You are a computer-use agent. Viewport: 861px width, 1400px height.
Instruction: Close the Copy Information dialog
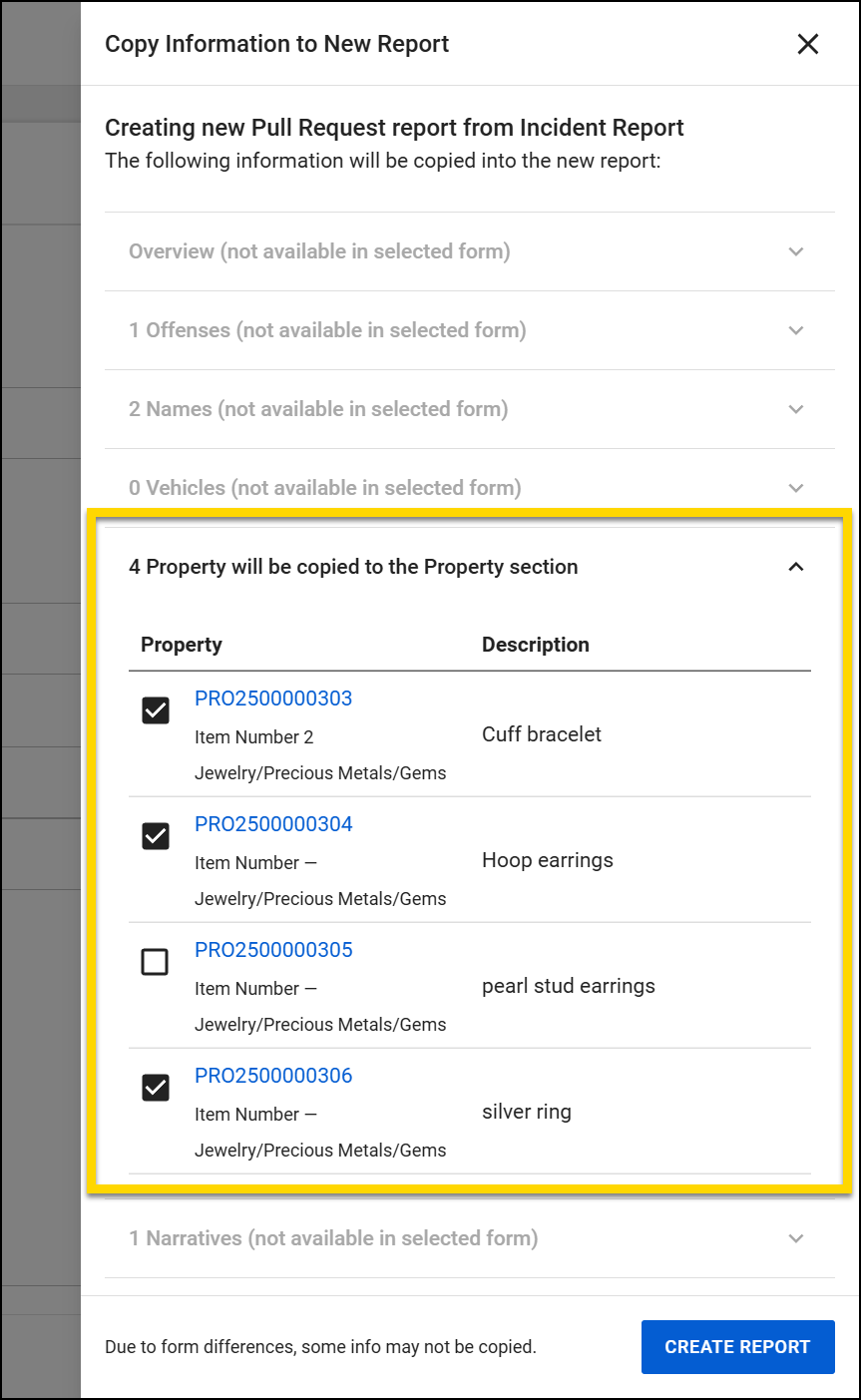[x=807, y=44]
